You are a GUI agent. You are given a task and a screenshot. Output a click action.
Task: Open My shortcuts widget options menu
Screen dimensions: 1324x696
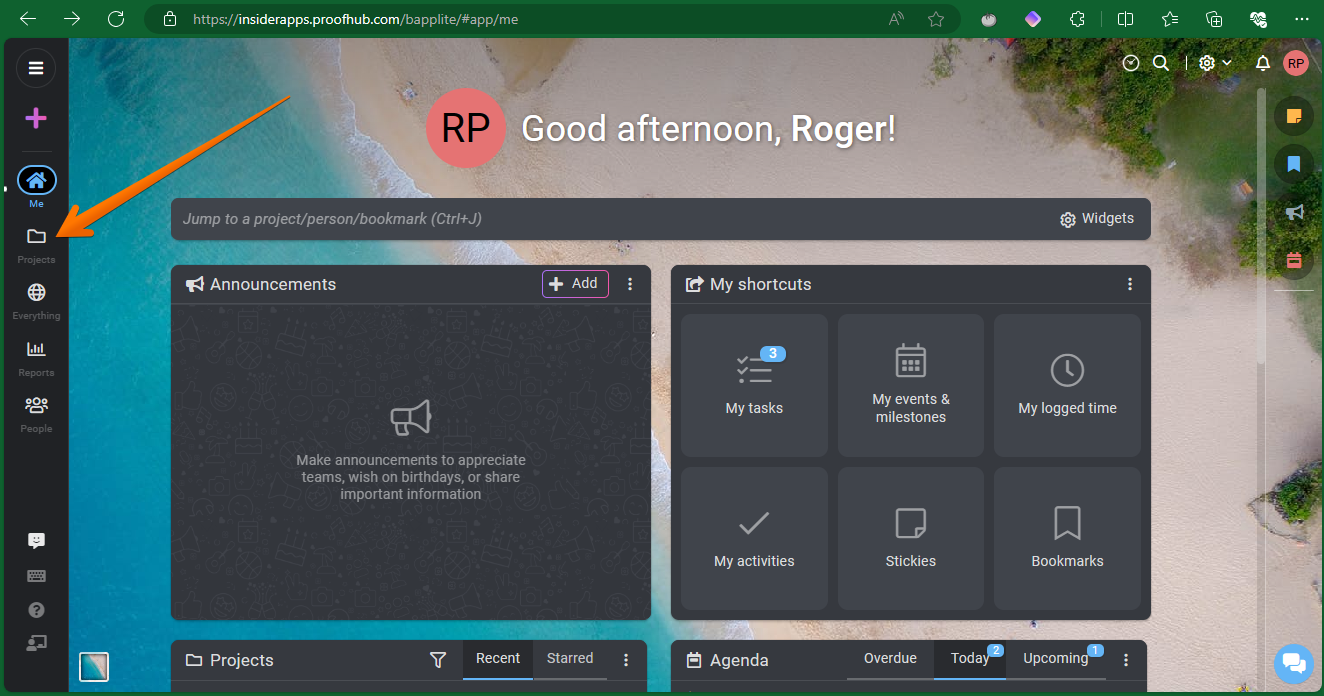[x=1130, y=284]
